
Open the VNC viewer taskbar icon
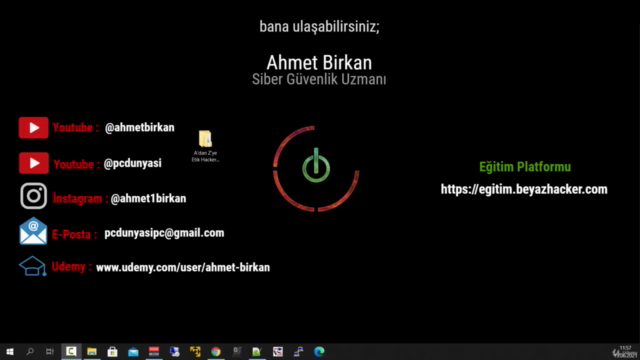[278, 351]
